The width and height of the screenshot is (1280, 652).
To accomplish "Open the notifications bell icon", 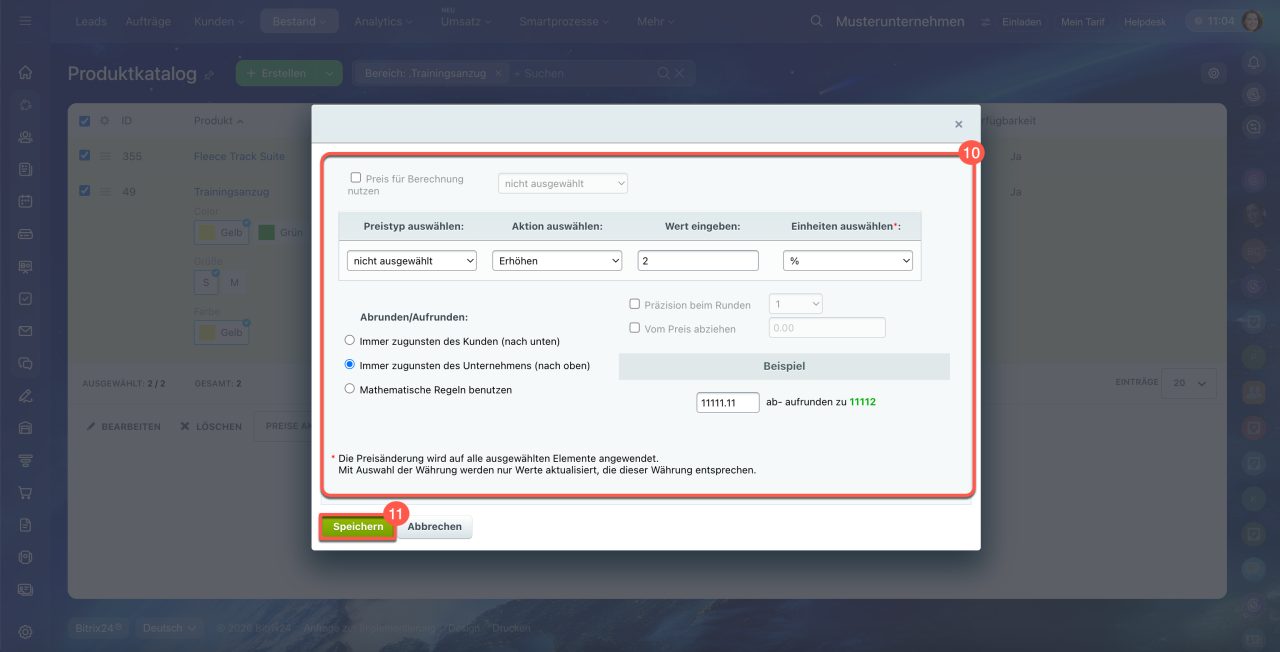I will (1254, 62).
